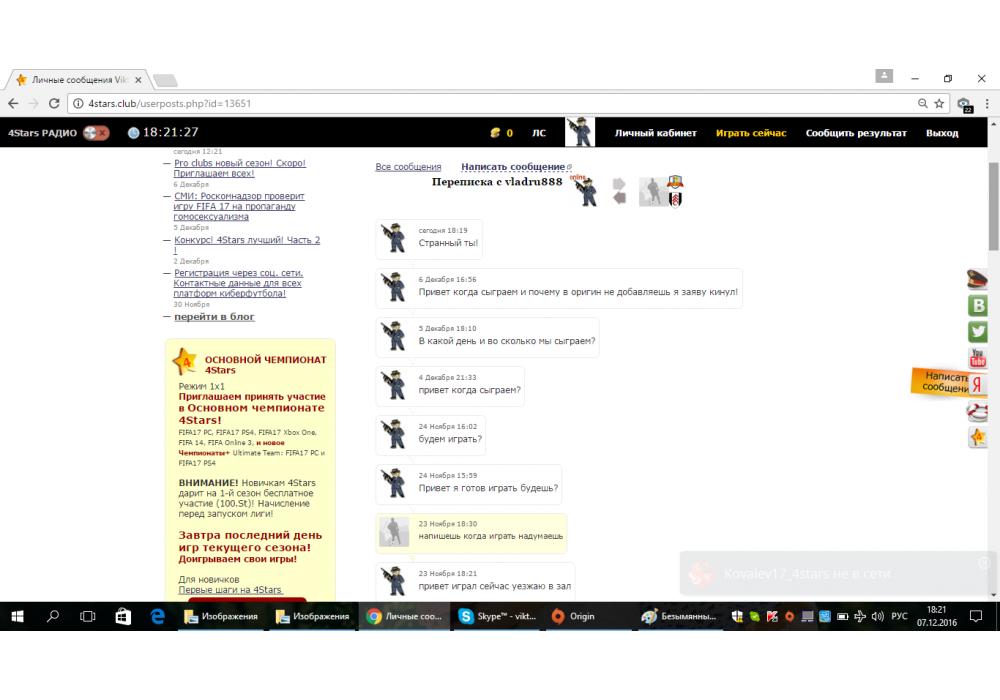Click orange 'Написать сообщение' floating button

[939, 382]
